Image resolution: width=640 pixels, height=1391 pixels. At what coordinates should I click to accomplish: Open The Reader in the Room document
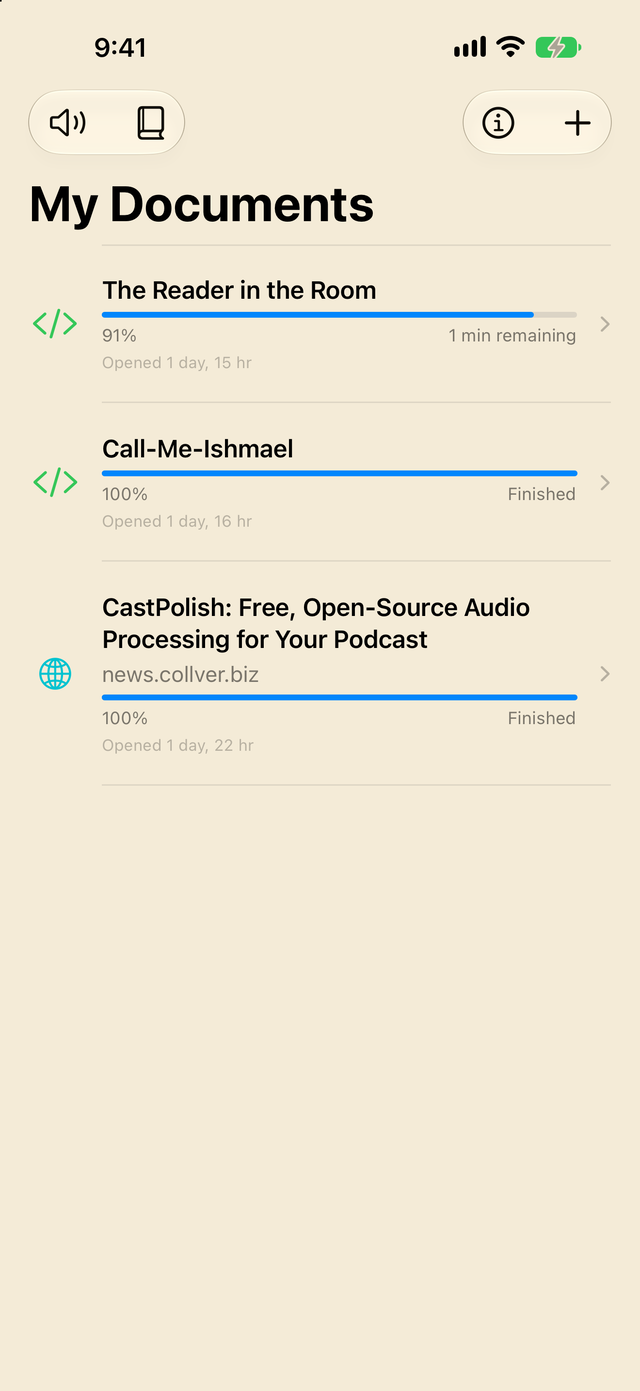tap(239, 290)
